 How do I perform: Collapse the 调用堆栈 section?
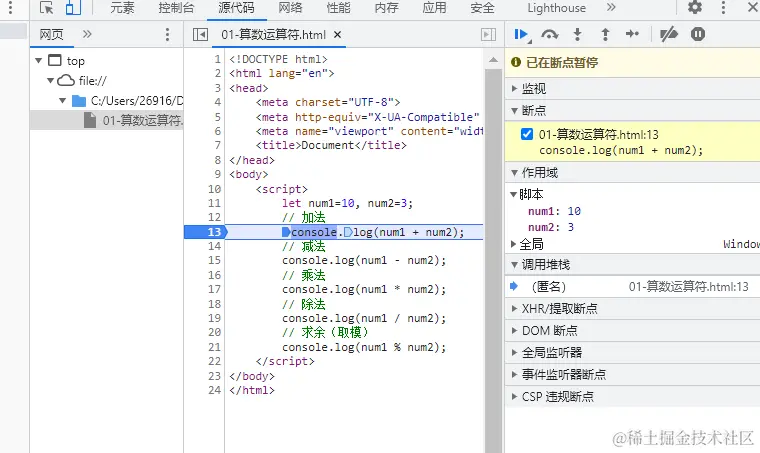[632, 265]
